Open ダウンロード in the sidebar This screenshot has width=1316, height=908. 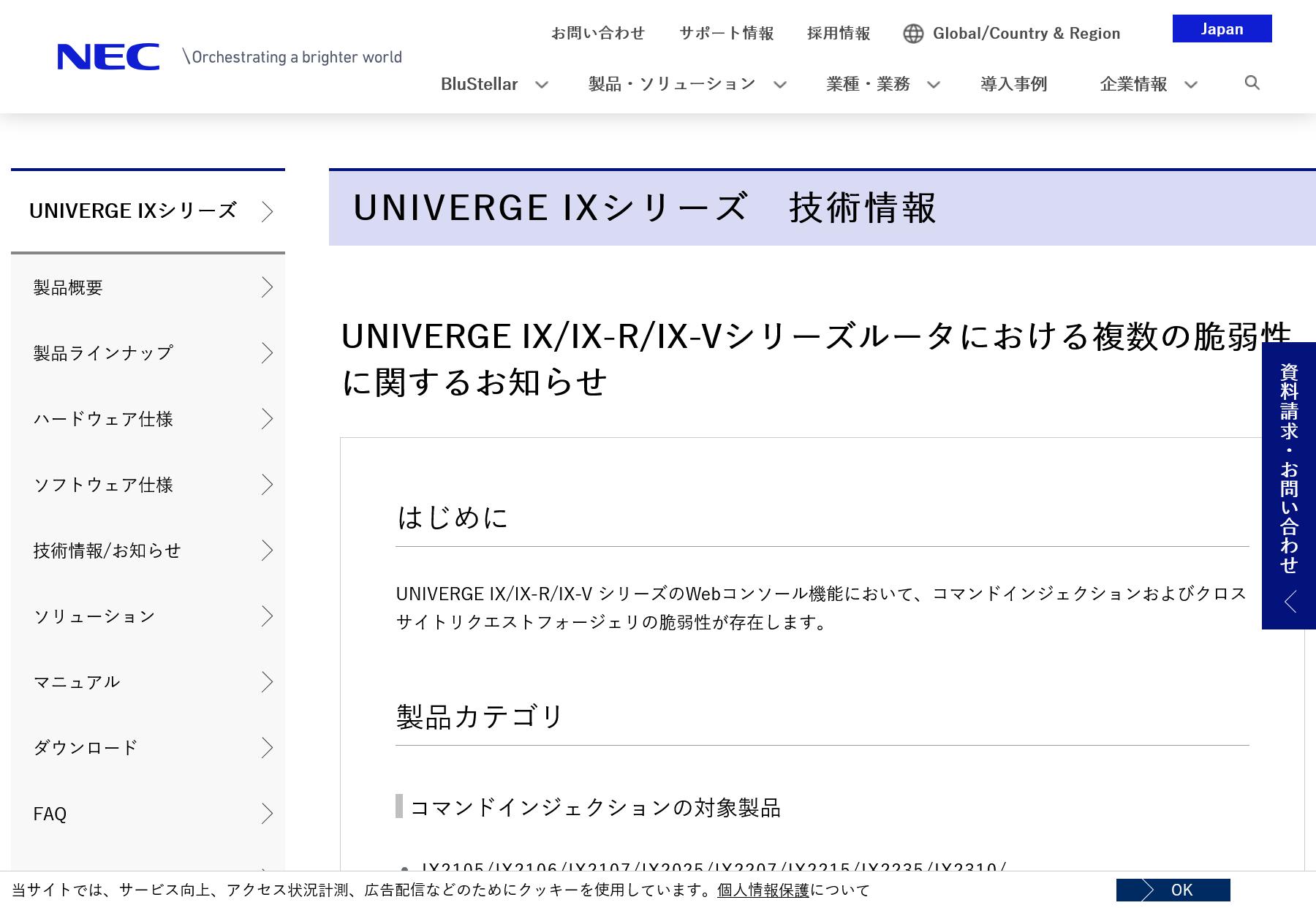(x=148, y=748)
